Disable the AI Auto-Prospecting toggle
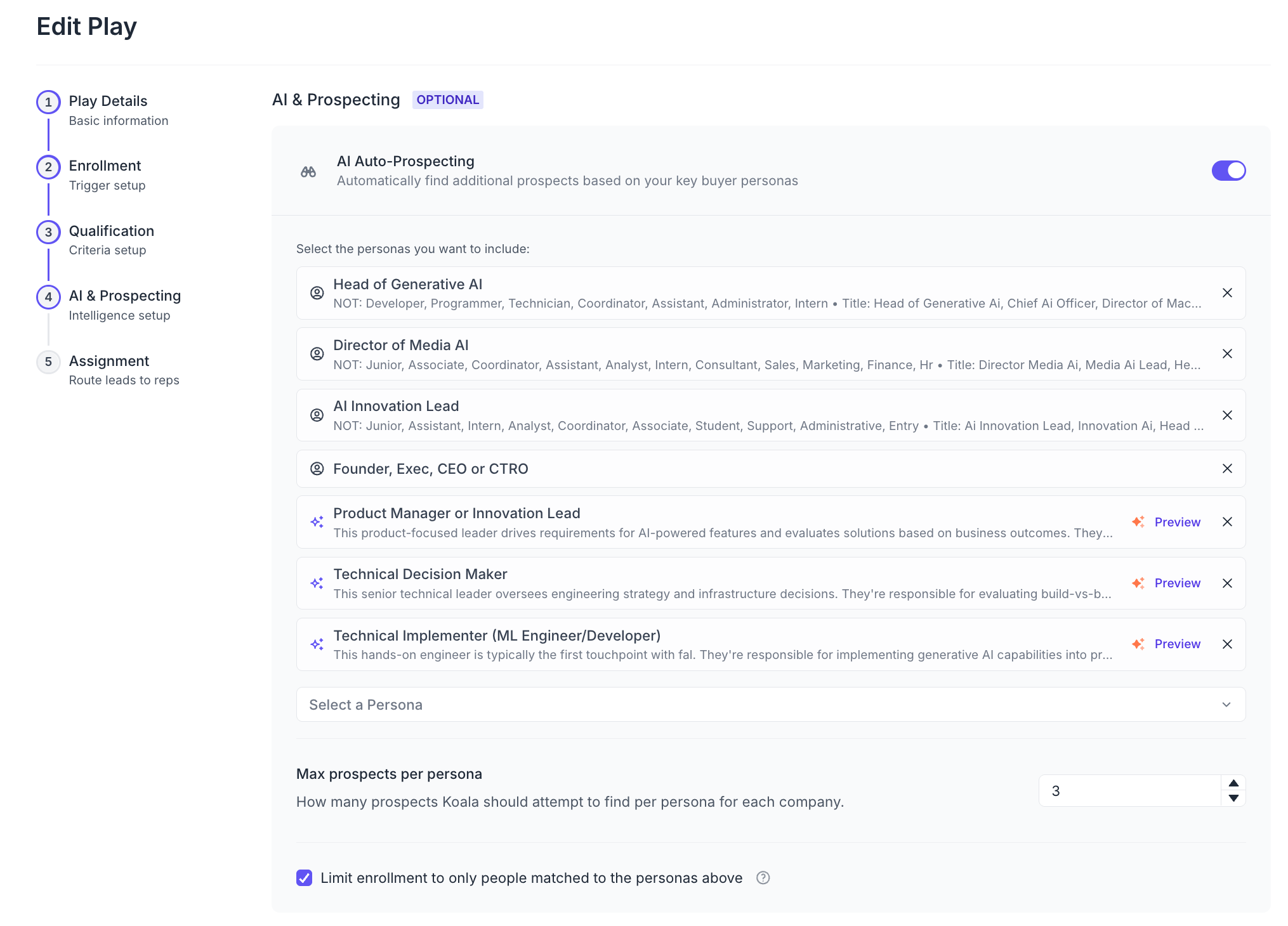 click(1228, 171)
